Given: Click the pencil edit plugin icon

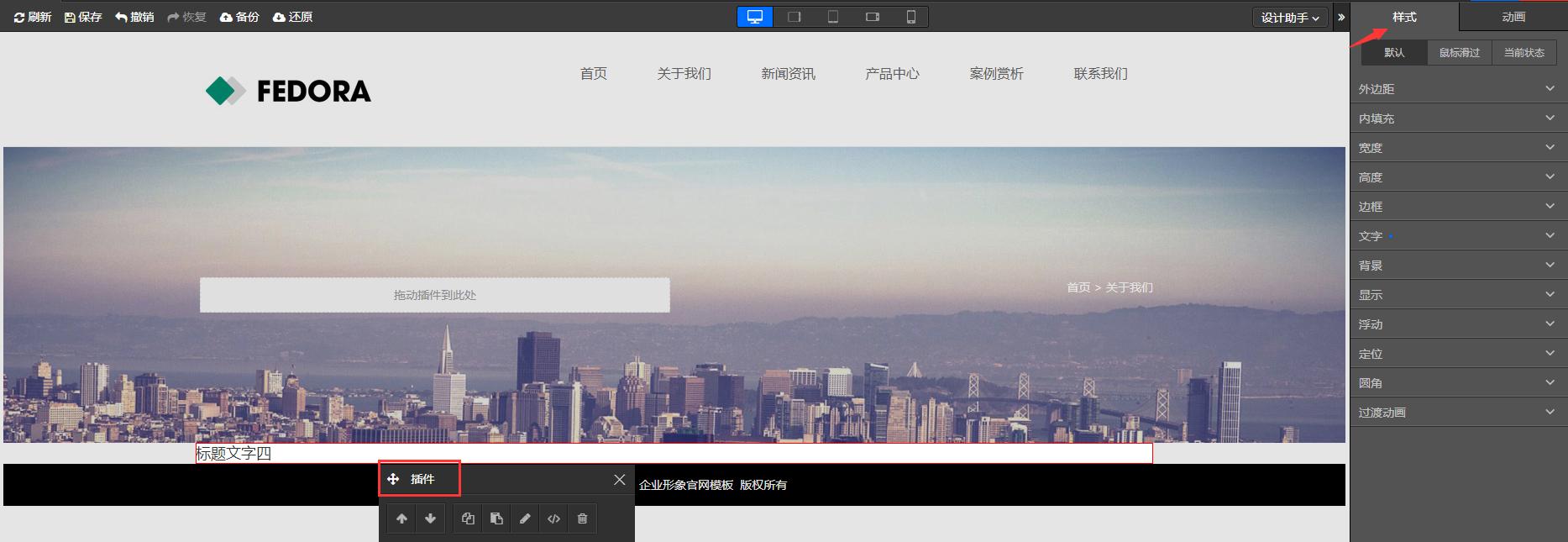Looking at the screenshot, I should coord(525,518).
